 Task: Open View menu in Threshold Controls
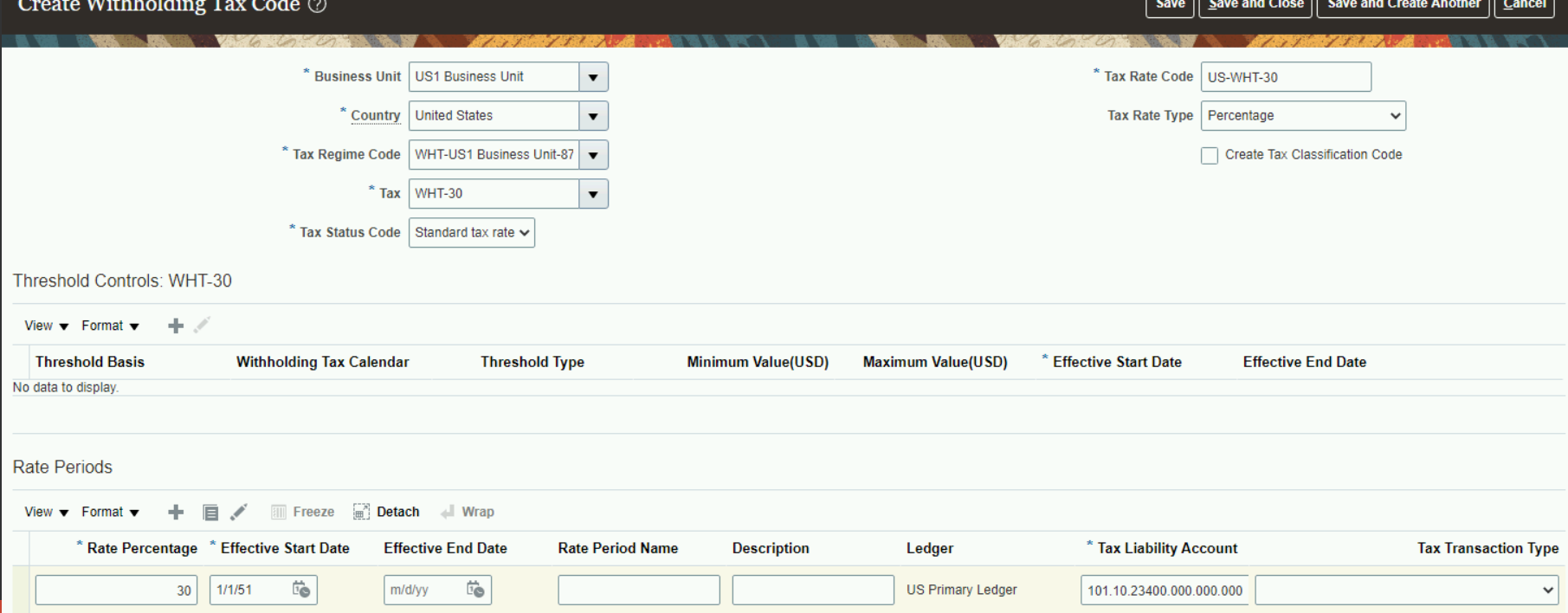(x=46, y=326)
